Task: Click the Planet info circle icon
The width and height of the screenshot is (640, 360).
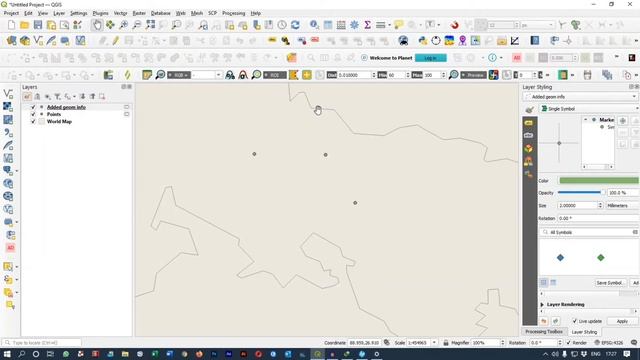Action: [x=492, y=58]
